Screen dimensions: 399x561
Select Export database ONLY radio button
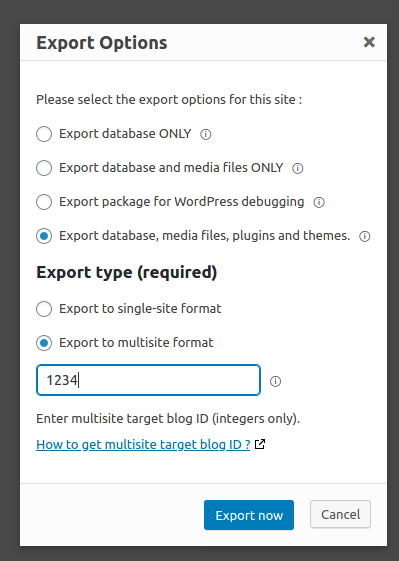[44, 134]
